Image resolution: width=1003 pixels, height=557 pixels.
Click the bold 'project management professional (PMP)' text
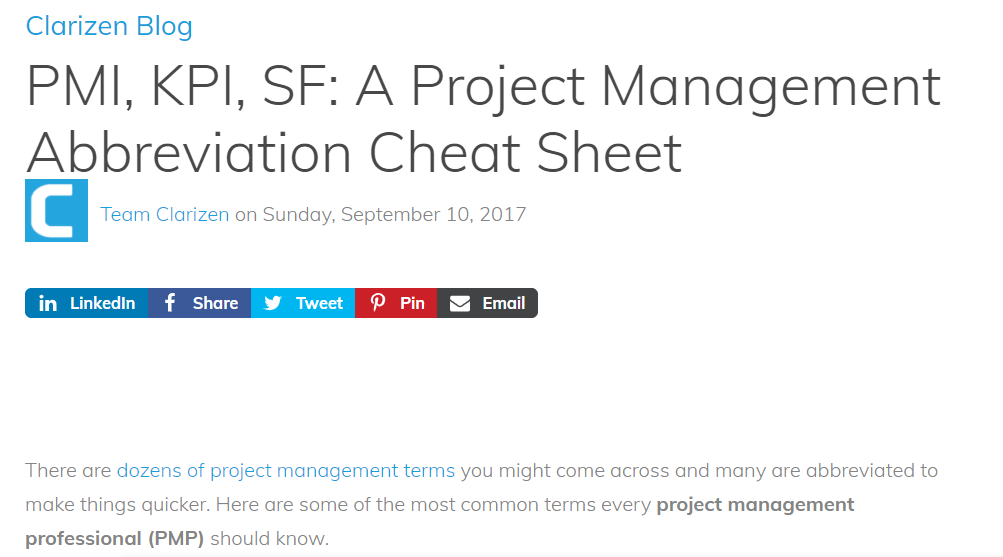(755, 504)
